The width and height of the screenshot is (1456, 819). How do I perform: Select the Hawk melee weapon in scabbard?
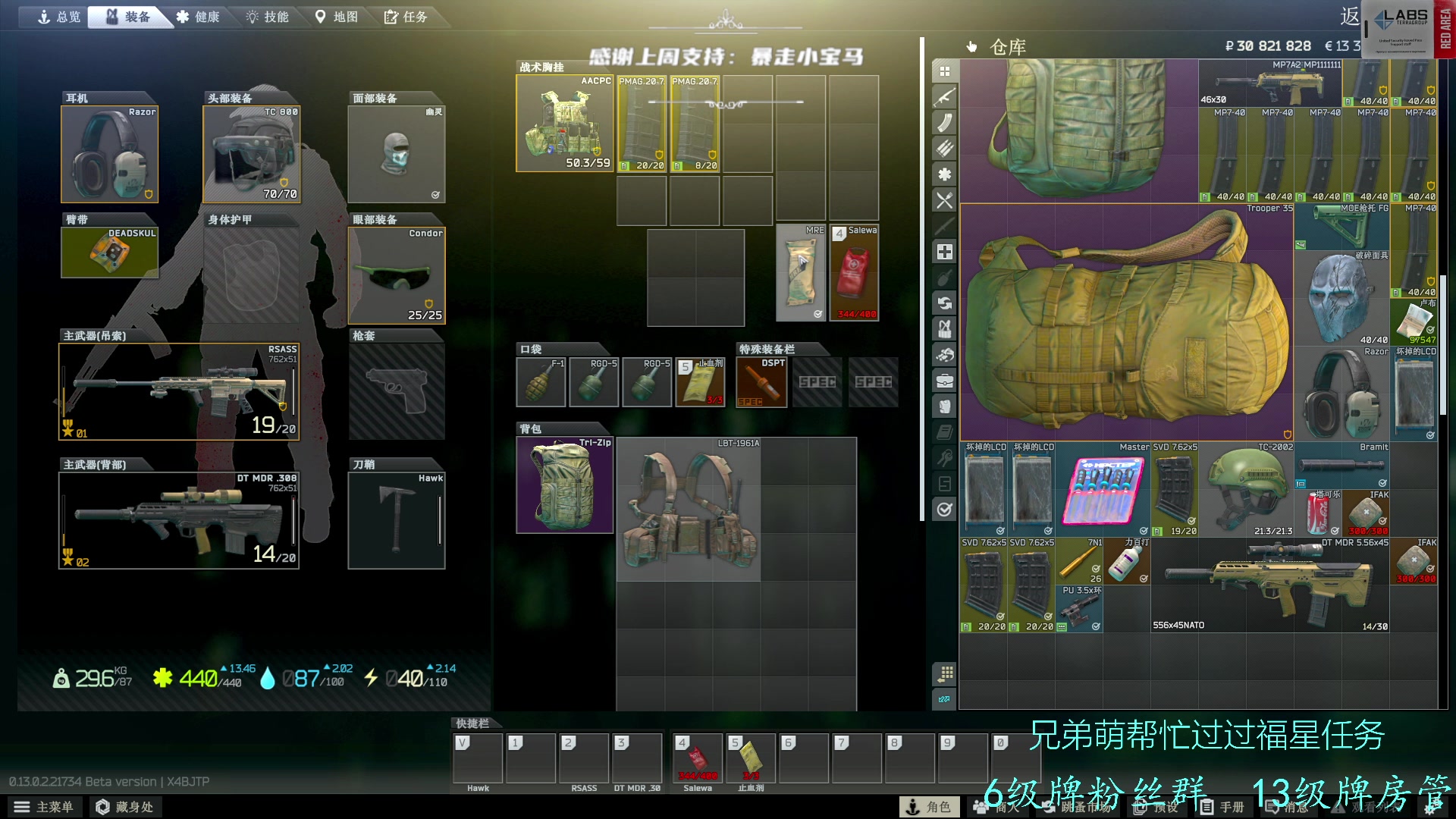397,520
